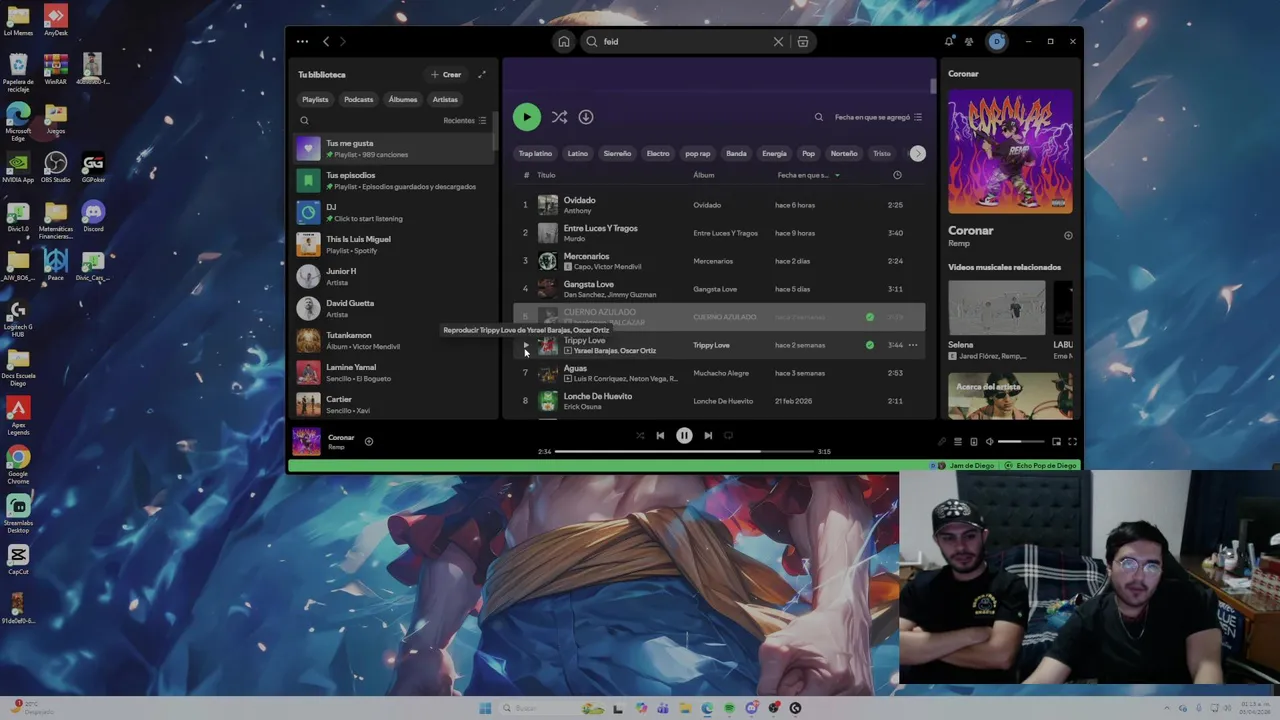Skip to previous track
Screen dimensions: 1280x720
coord(660,436)
